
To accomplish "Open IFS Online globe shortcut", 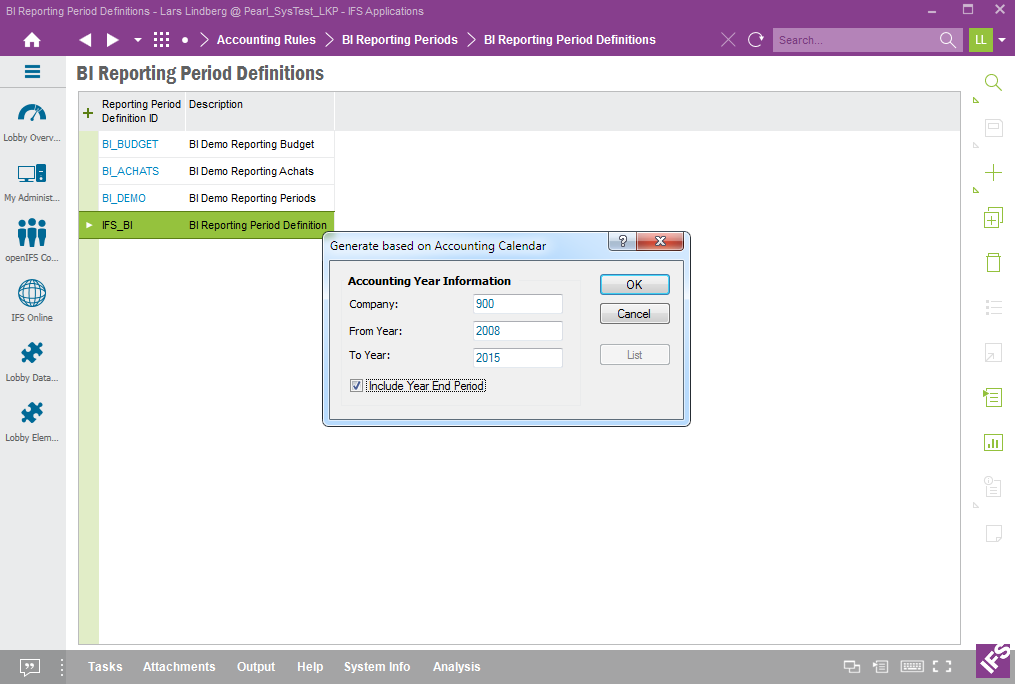I will [x=32, y=301].
